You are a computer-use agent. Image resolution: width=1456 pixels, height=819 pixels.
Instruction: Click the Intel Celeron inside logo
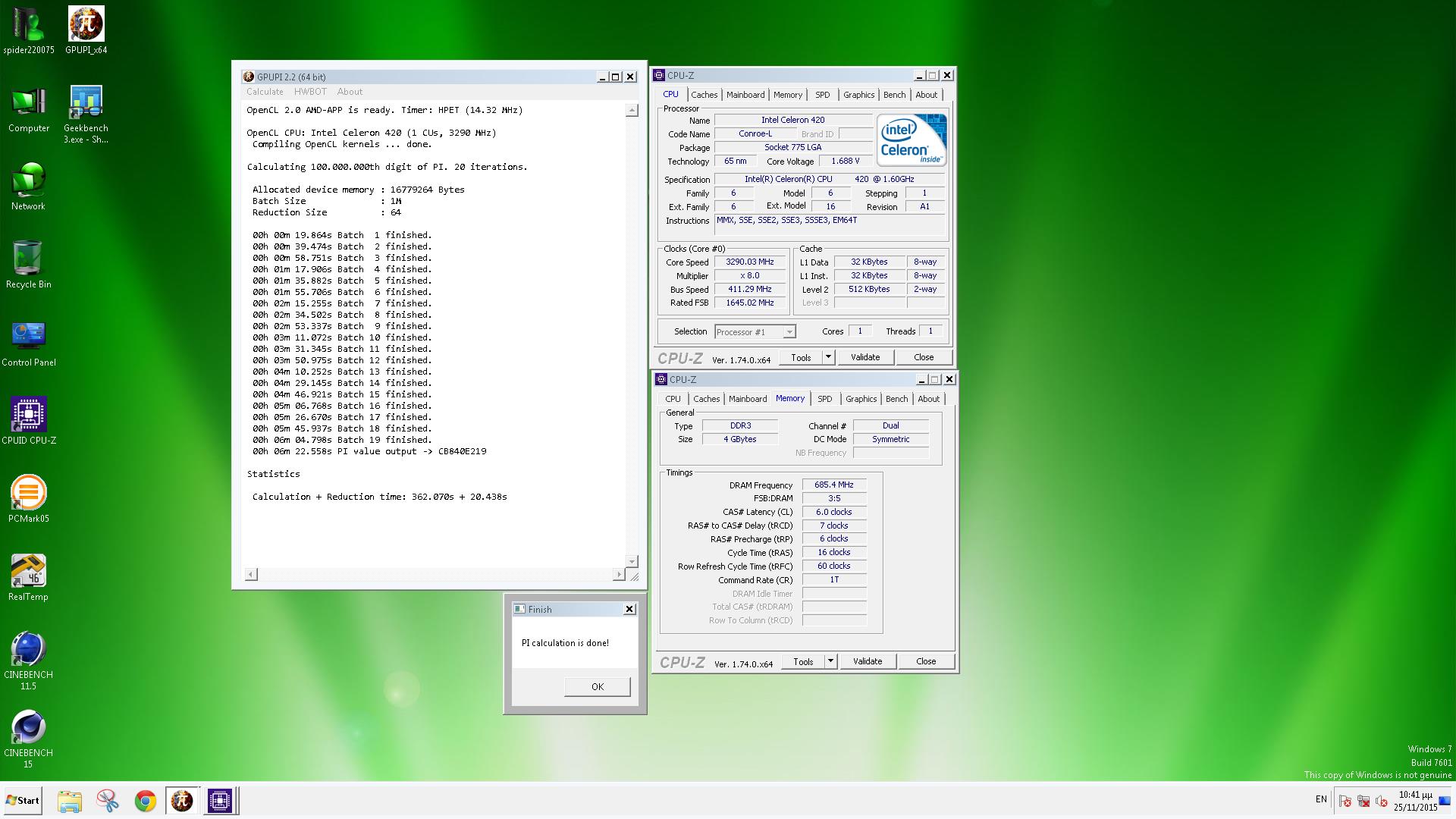click(911, 140)
